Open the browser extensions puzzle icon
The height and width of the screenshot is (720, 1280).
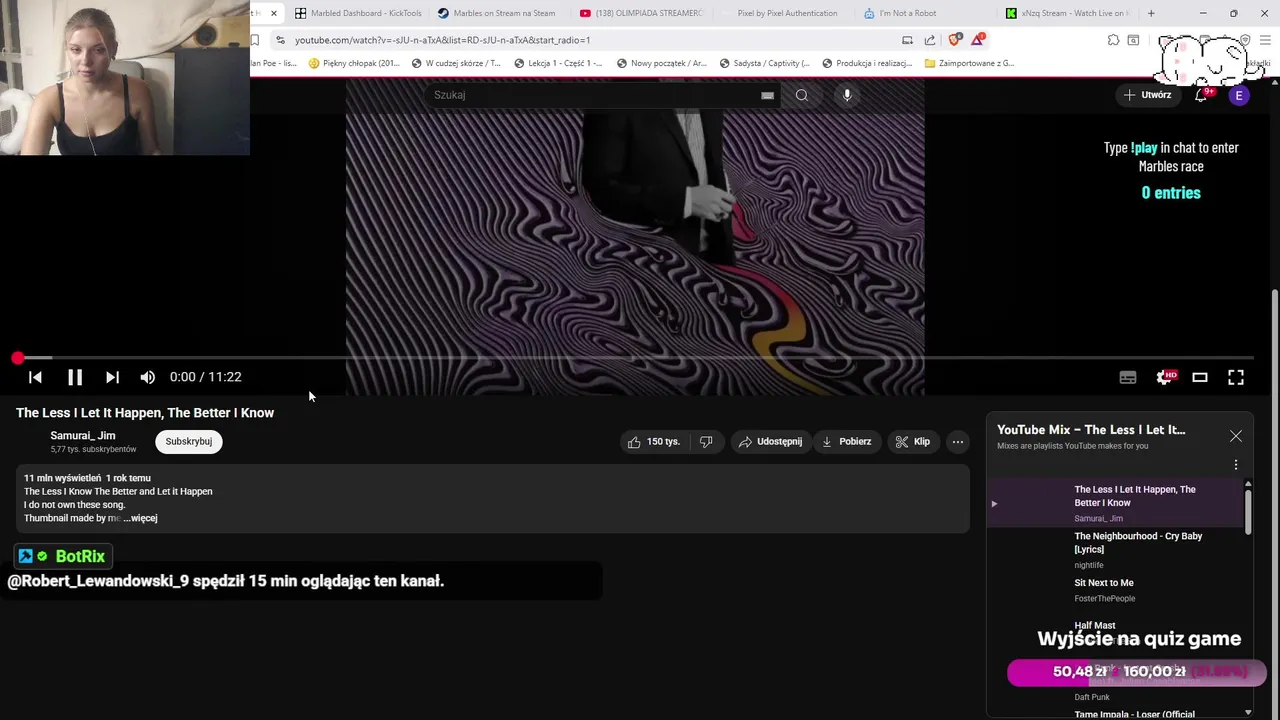1113,40
